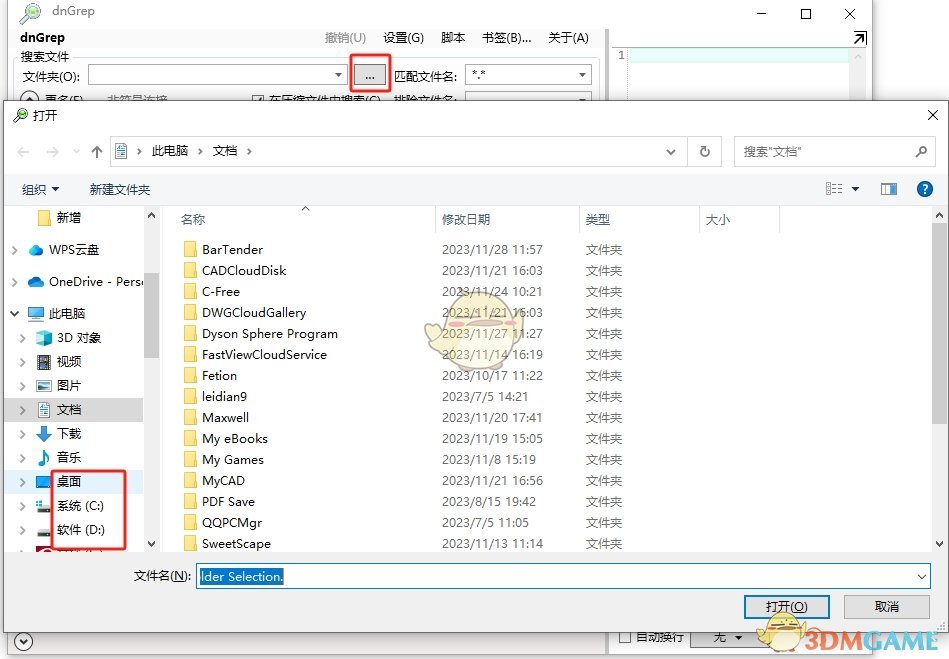Click the navigation back arrow in the dialog
Image resolution: width=949 pixels, height=659 pixels.
22,151
